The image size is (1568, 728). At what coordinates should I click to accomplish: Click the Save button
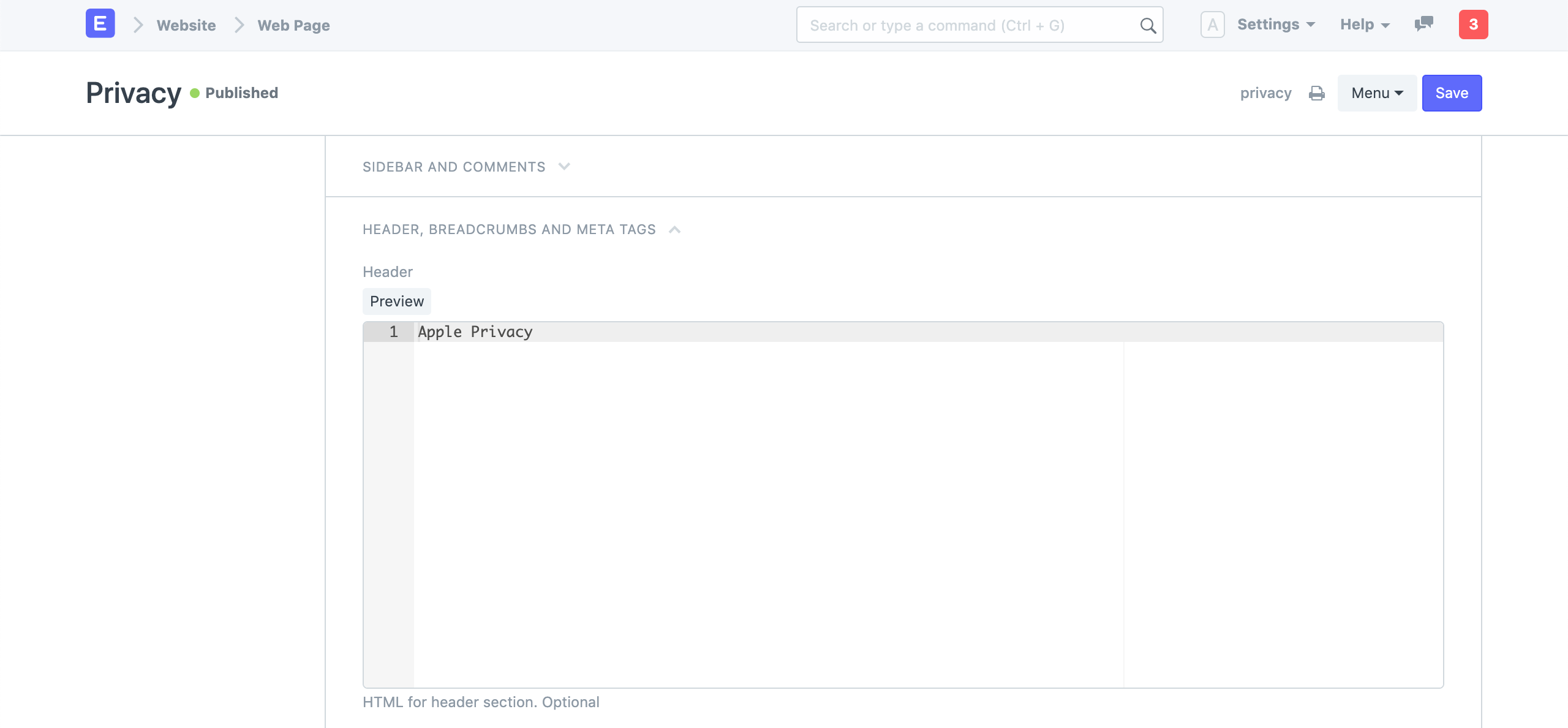click(1452, 93)
